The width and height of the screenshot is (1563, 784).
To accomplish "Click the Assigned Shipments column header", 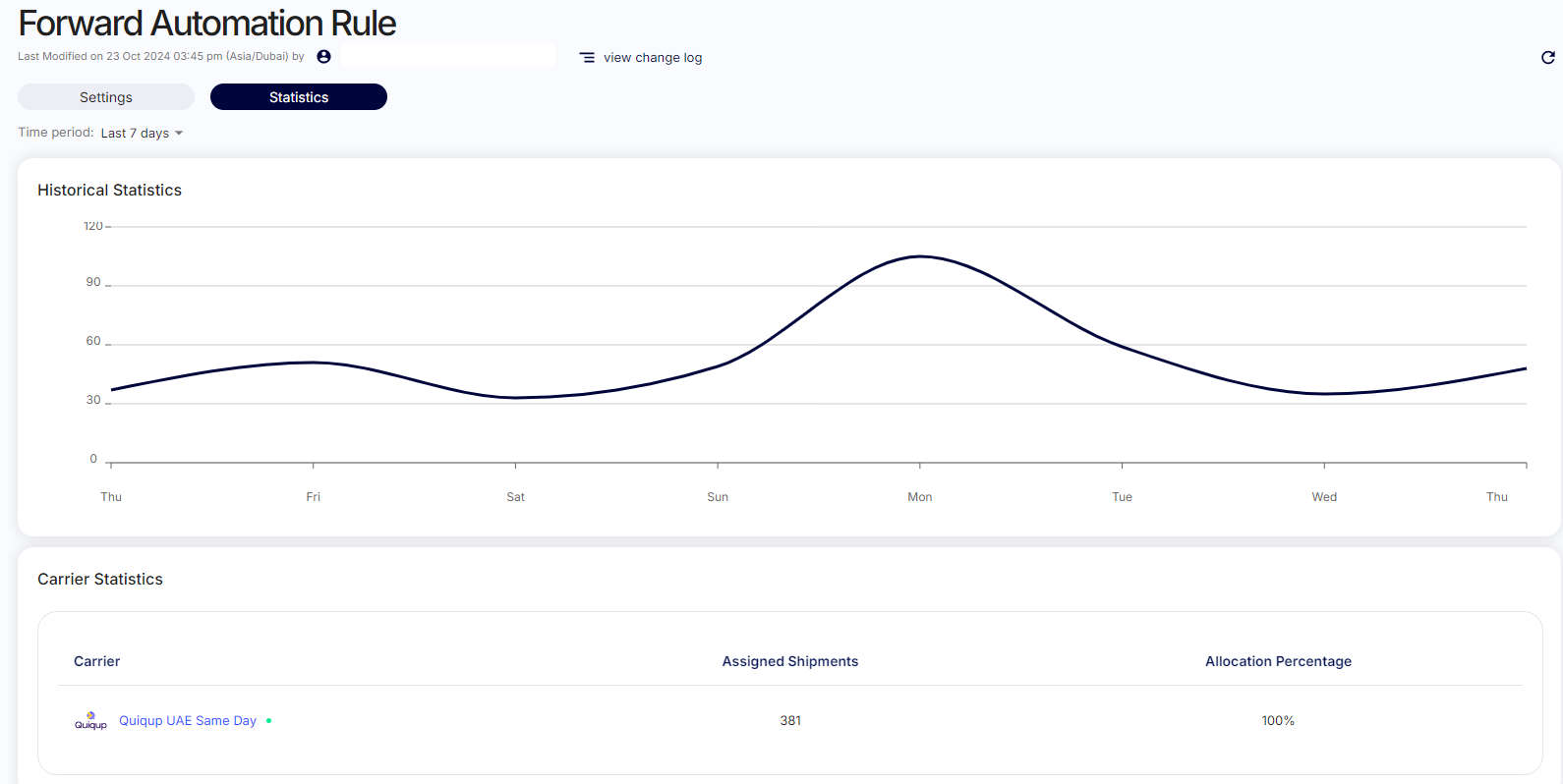I will (790, 661).
